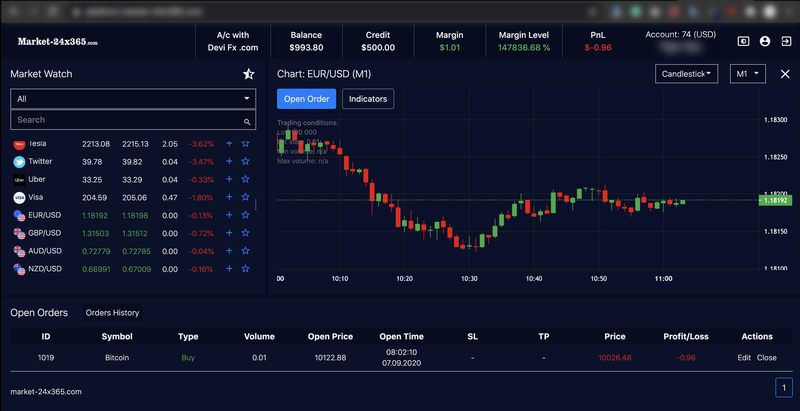Click the plus icon for Visa

click(229, 197)
